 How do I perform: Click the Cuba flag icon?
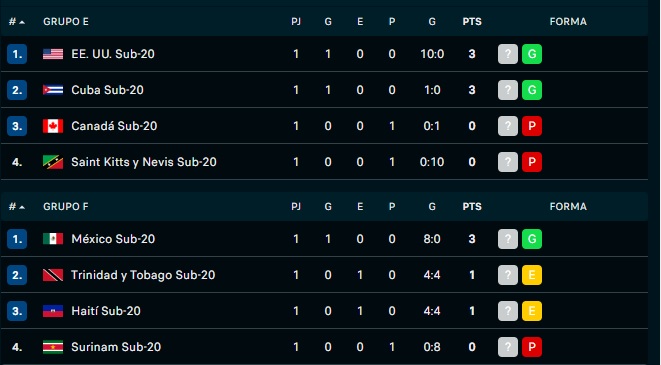[53, 90]
